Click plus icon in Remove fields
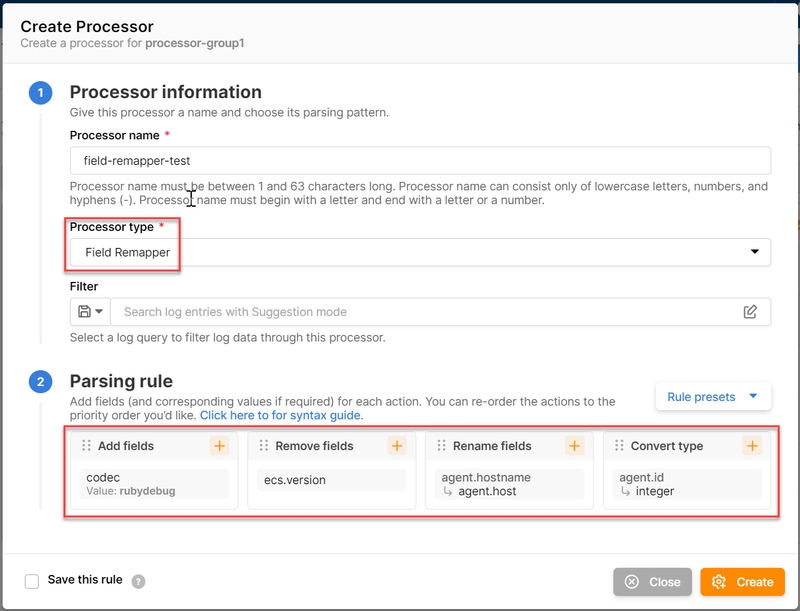Viewport: 800px width, 611px height. (397, 446)
